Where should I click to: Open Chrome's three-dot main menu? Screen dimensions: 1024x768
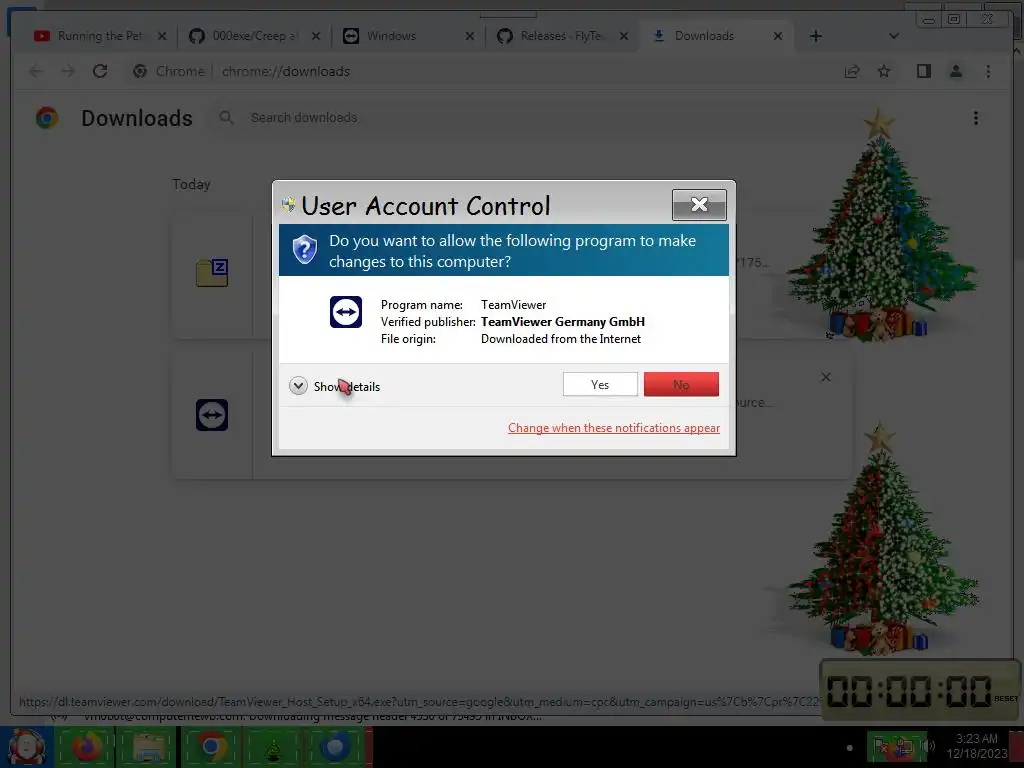point(988,71)
